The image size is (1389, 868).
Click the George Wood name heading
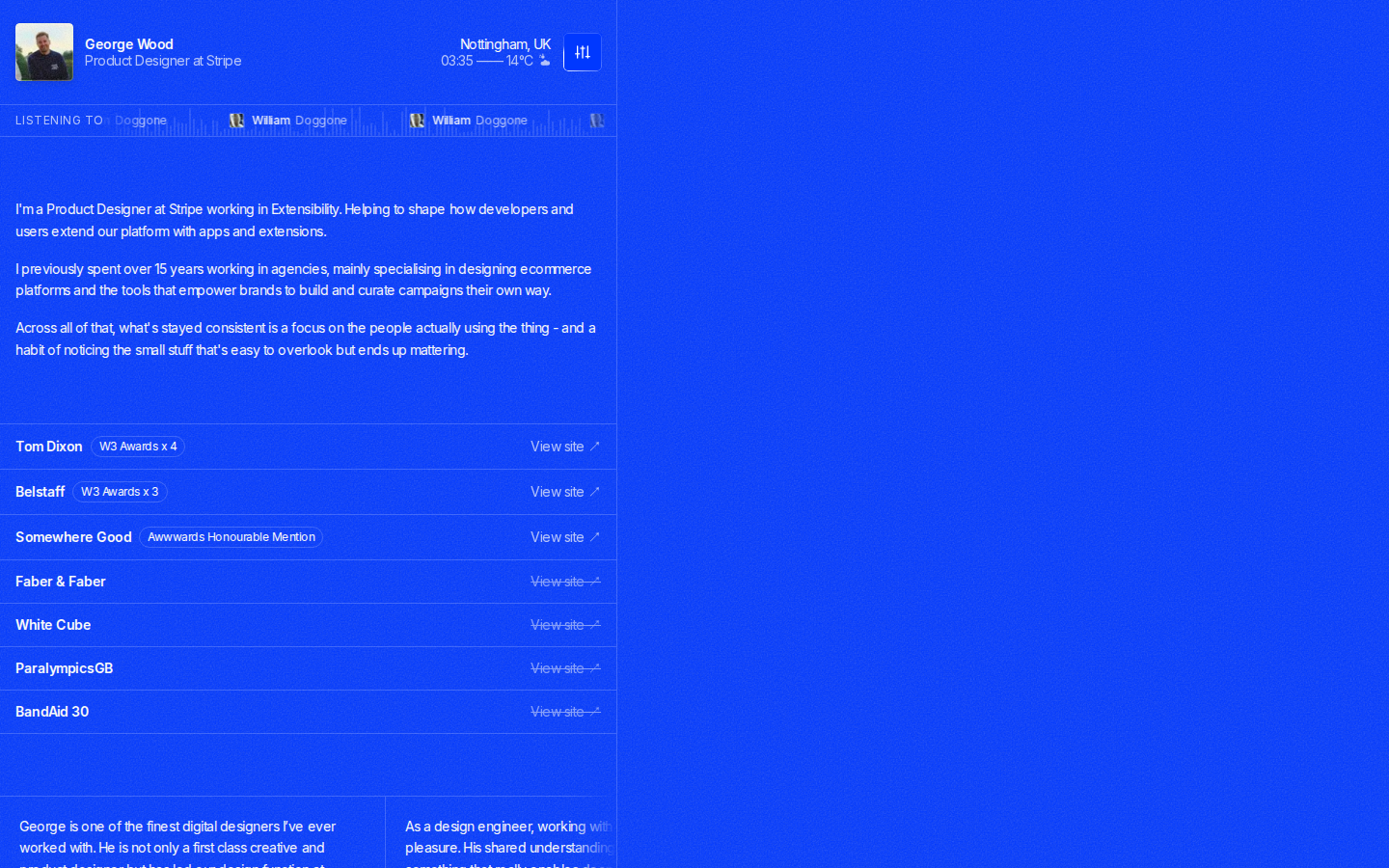pos(129,44)
